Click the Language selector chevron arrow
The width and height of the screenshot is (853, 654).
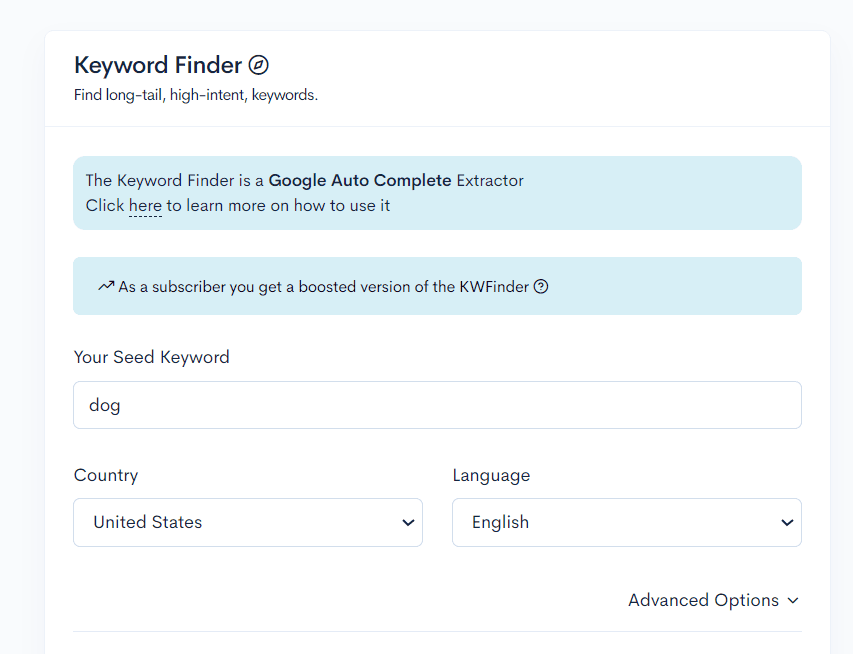click(x=786, y=522)
